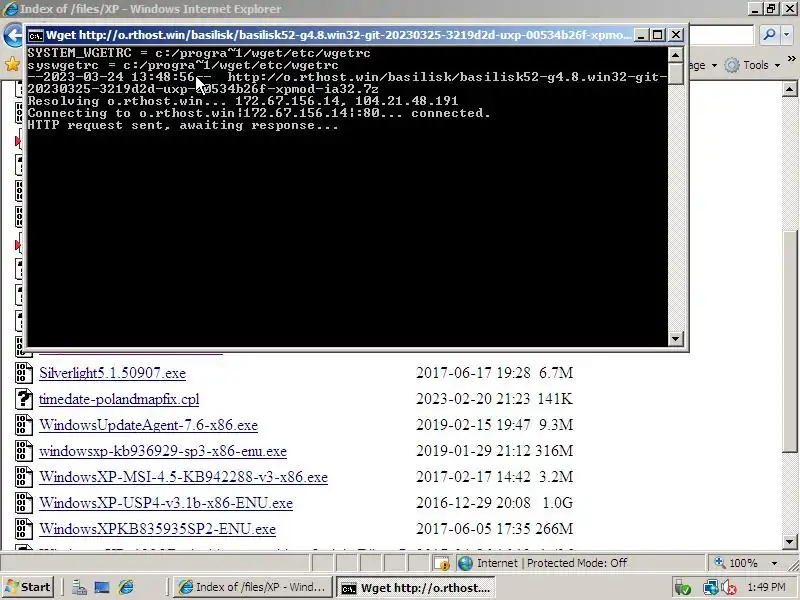
Task: Open WindowsXP-USP4-v3.1b-x86-ENU.exe link
Action: (166, 503)
